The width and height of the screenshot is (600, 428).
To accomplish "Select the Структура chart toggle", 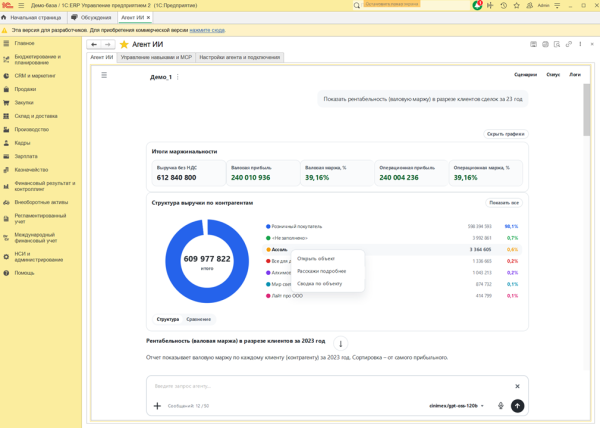I will click(x=168, y=319).
